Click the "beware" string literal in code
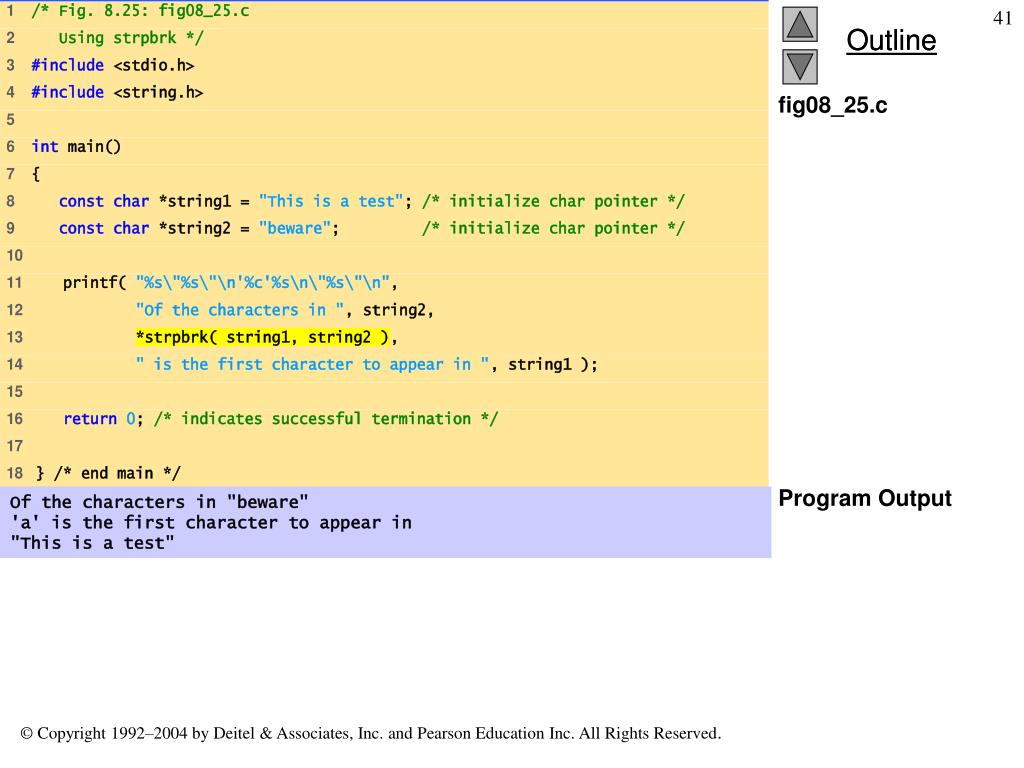 coord(295,228)
